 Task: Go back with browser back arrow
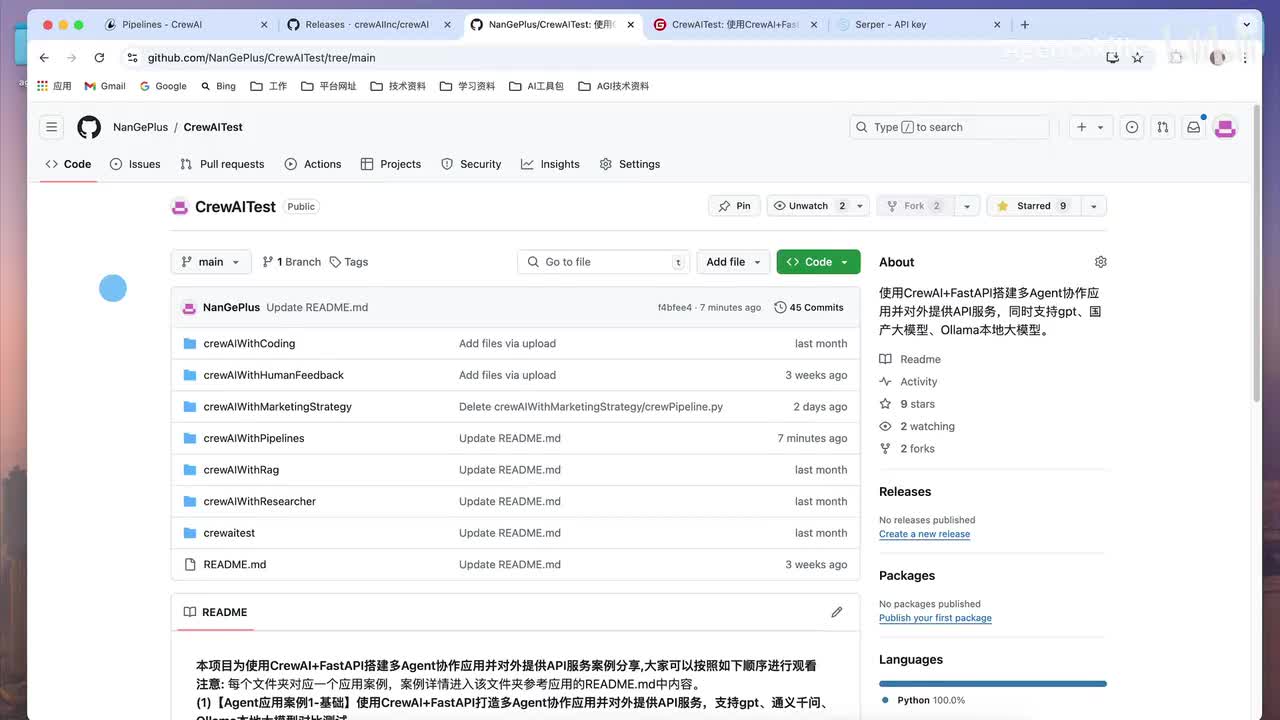pos(44,58)
